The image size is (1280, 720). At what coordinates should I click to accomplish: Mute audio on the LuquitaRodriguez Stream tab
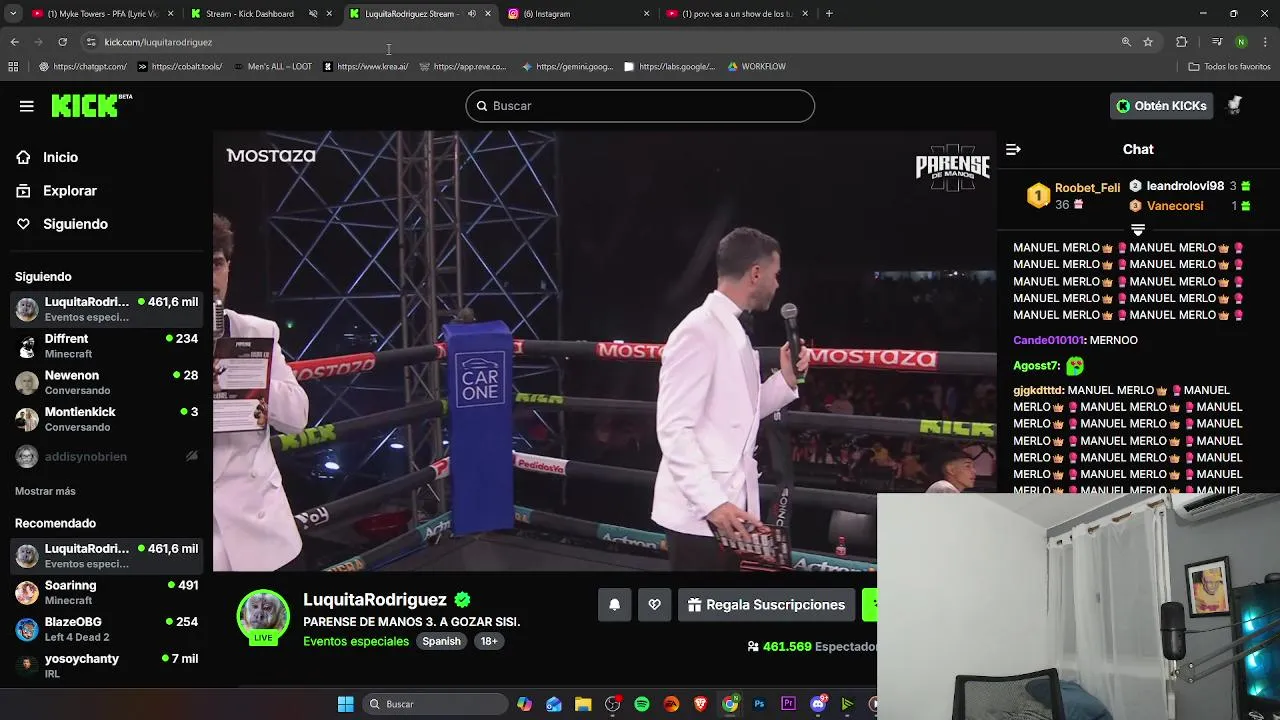tap(472, 14)
